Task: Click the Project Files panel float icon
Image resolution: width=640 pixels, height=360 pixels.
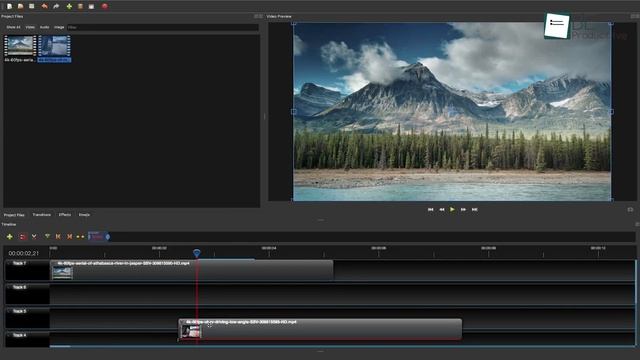Action: [256, 16]
